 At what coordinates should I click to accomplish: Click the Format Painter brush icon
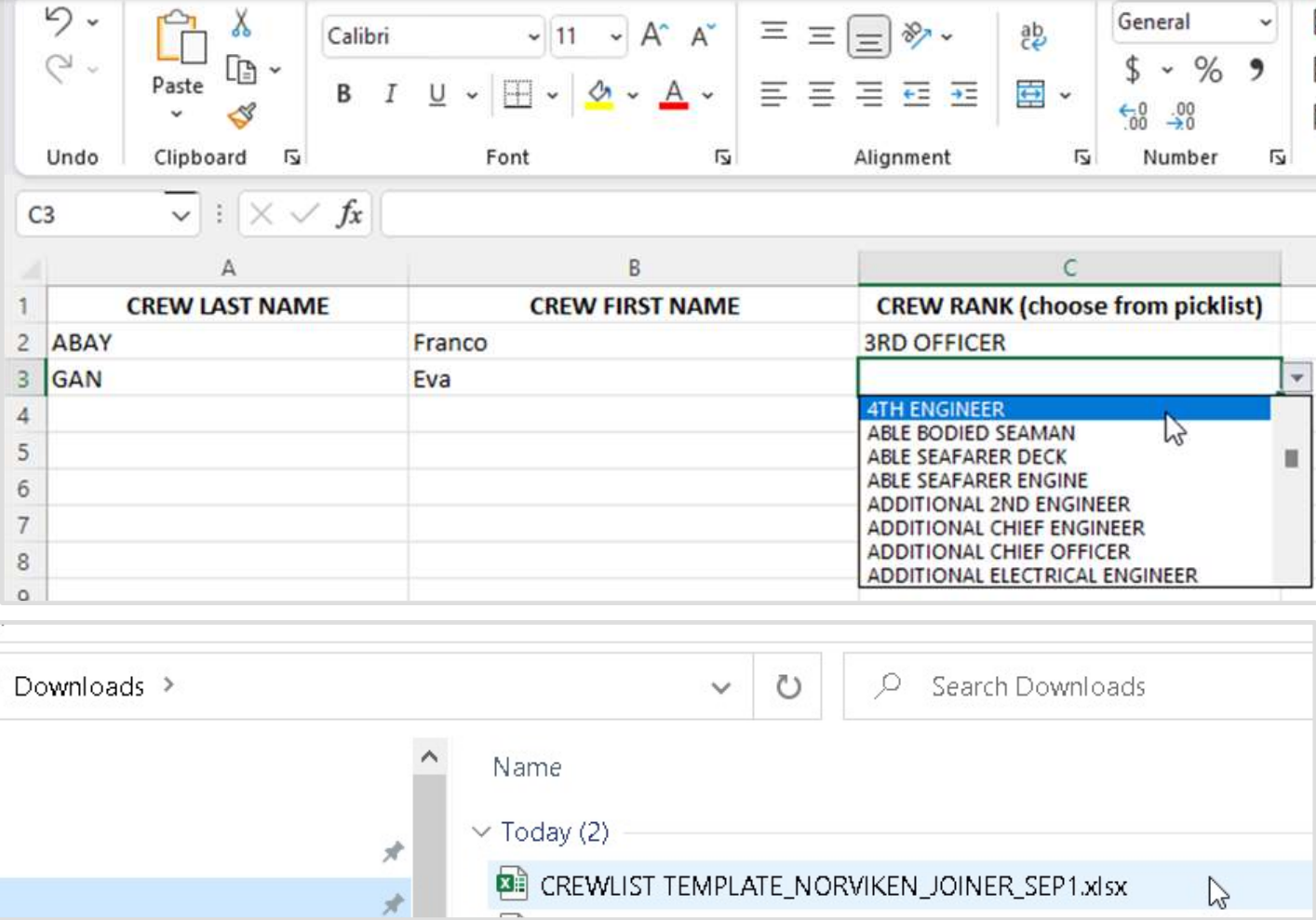point(242,116)
